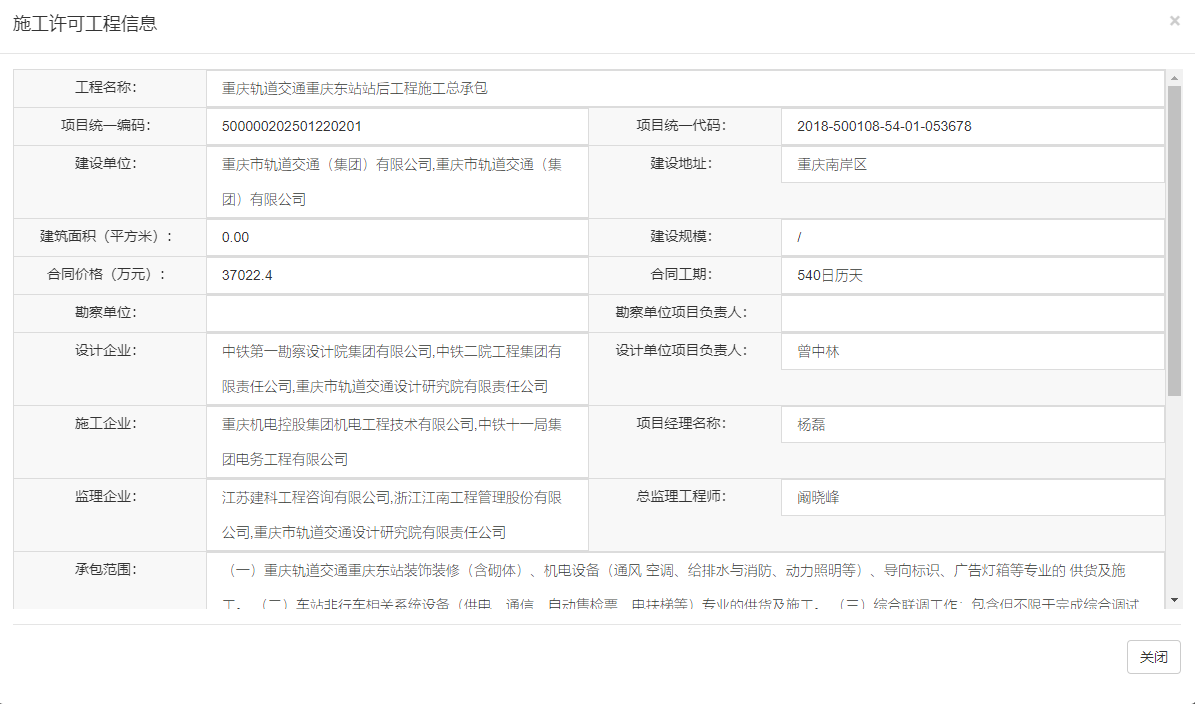Focus the 总监理工程师 field showing 阚晓峰
This screenshot has width=1195, height=705.
[x=972, y=497]
